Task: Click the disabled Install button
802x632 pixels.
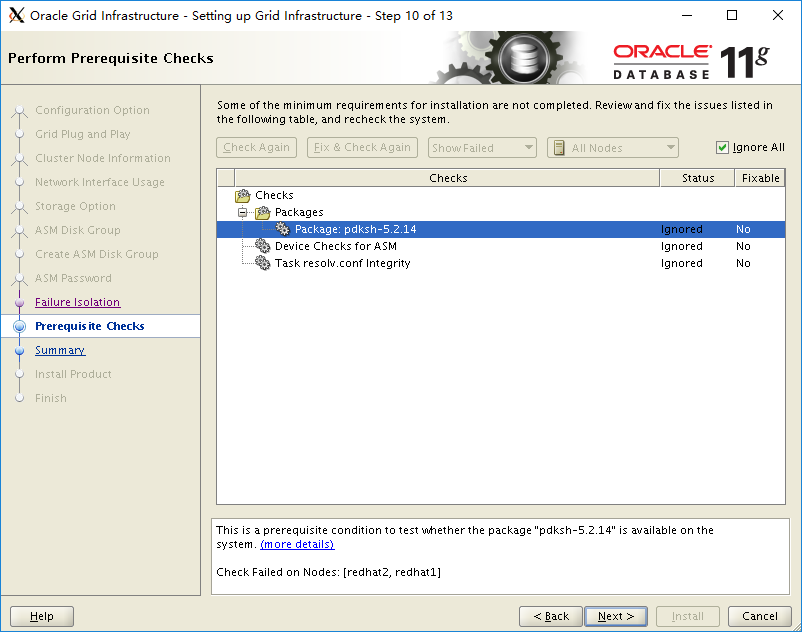Action: tap(688, 616)
